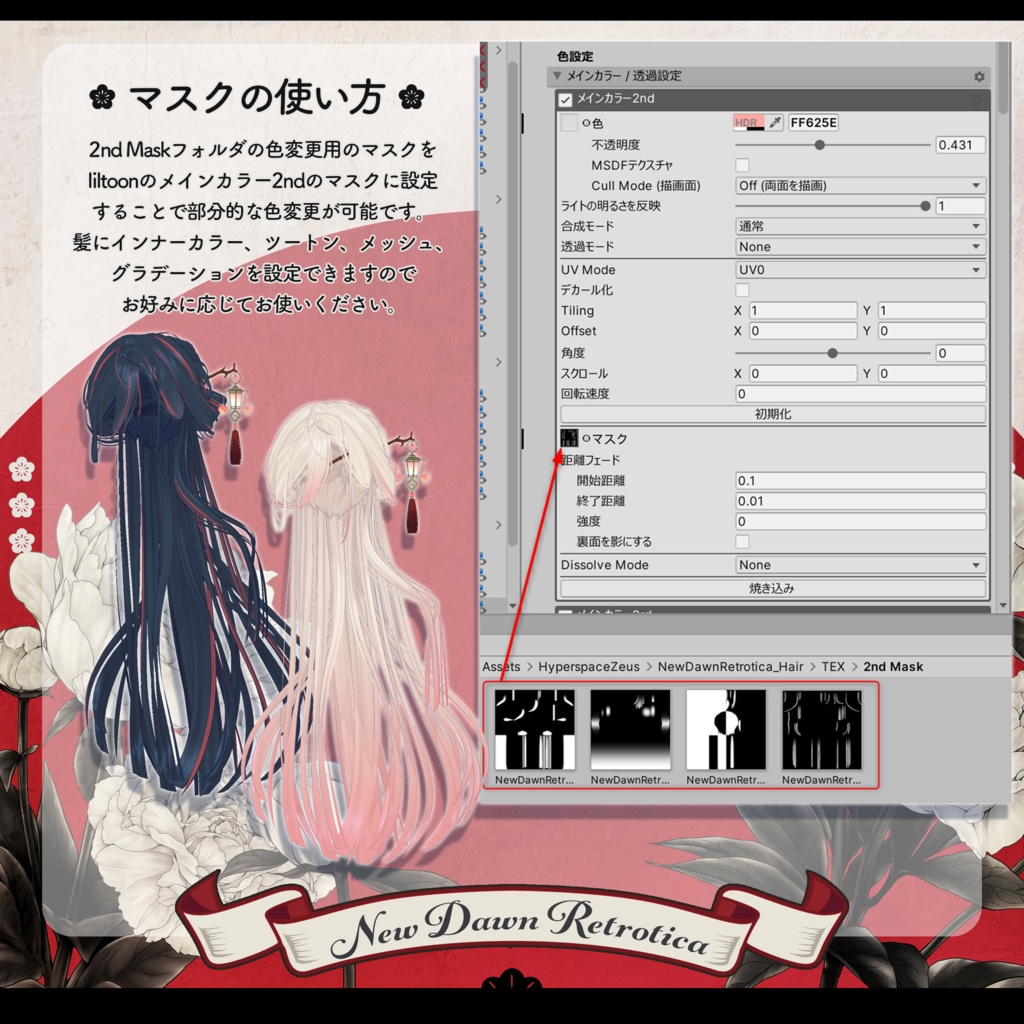1024x1024 pixels.
Task: Open the eyedropper next to the HDR color
Action: click(x=774, y=121)
